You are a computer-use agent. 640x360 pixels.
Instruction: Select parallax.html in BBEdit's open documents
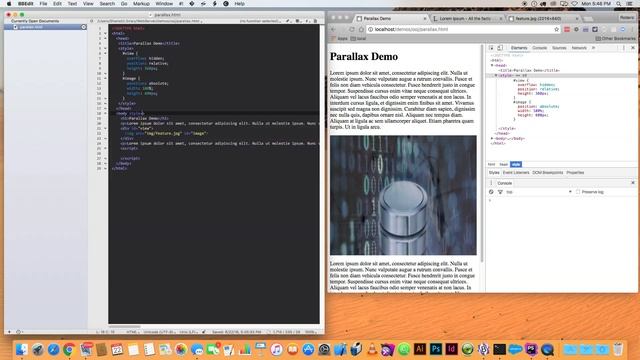[x=45, y=27]
